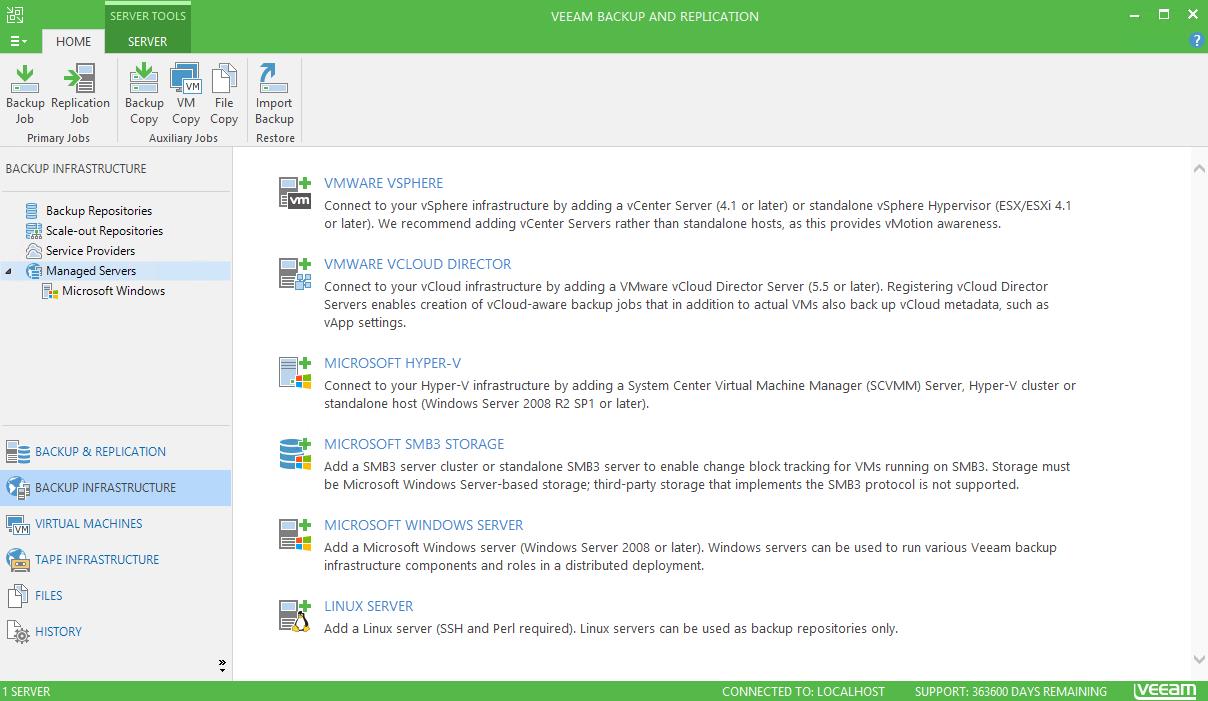This screenshot has width=1208, height=701.
Task: Click the Backup & Replication view icon
Action: [18, 452]
